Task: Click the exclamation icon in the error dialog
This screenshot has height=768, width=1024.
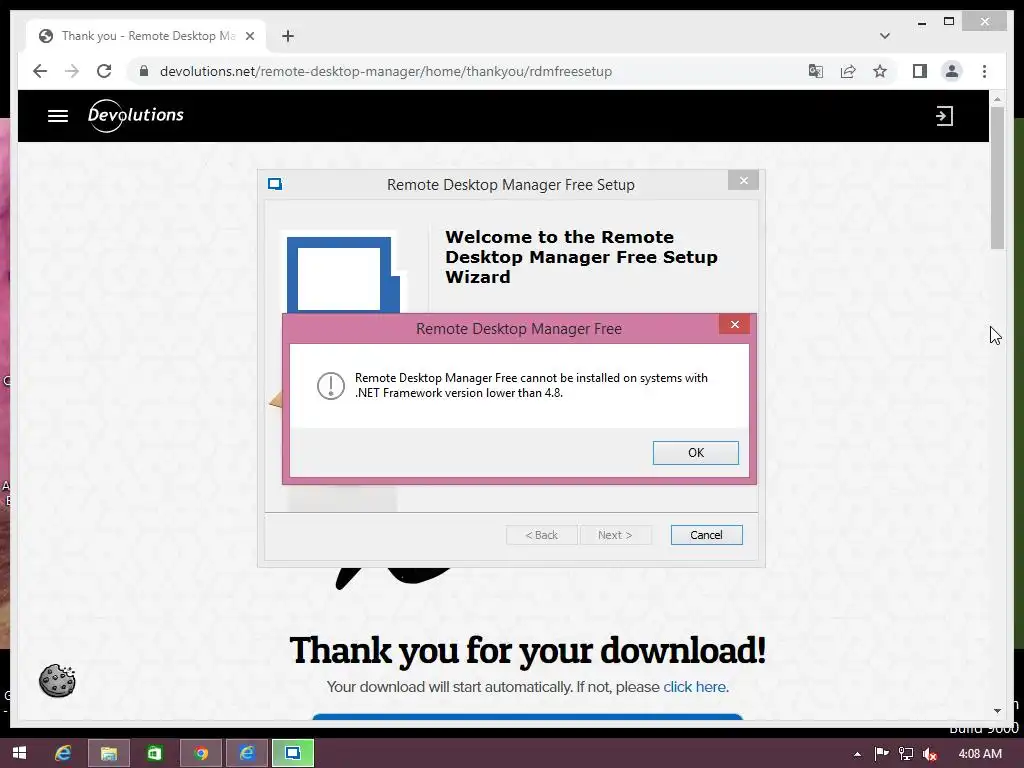Action: (330, 385)
